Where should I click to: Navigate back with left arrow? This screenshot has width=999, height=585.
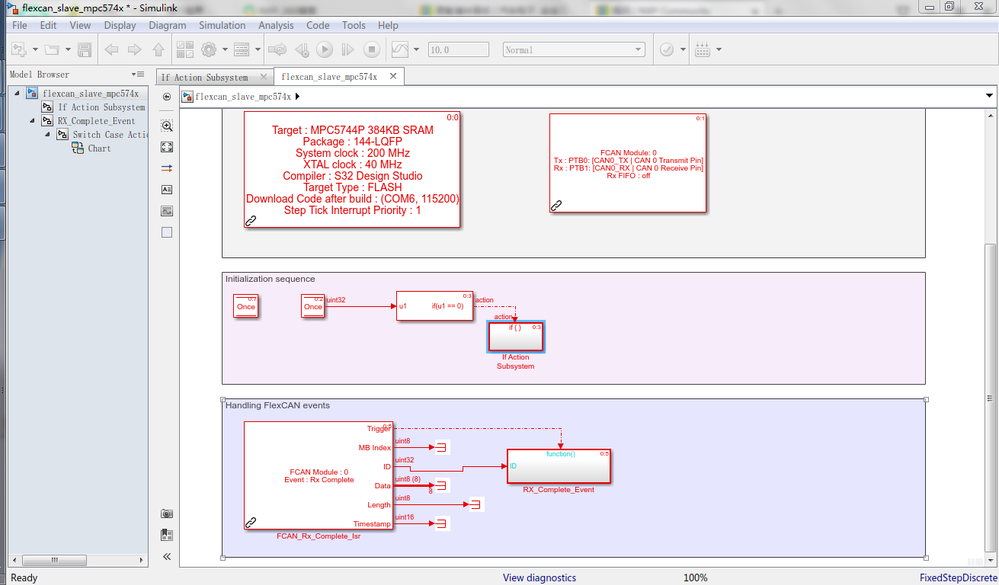tap(111, 49)
